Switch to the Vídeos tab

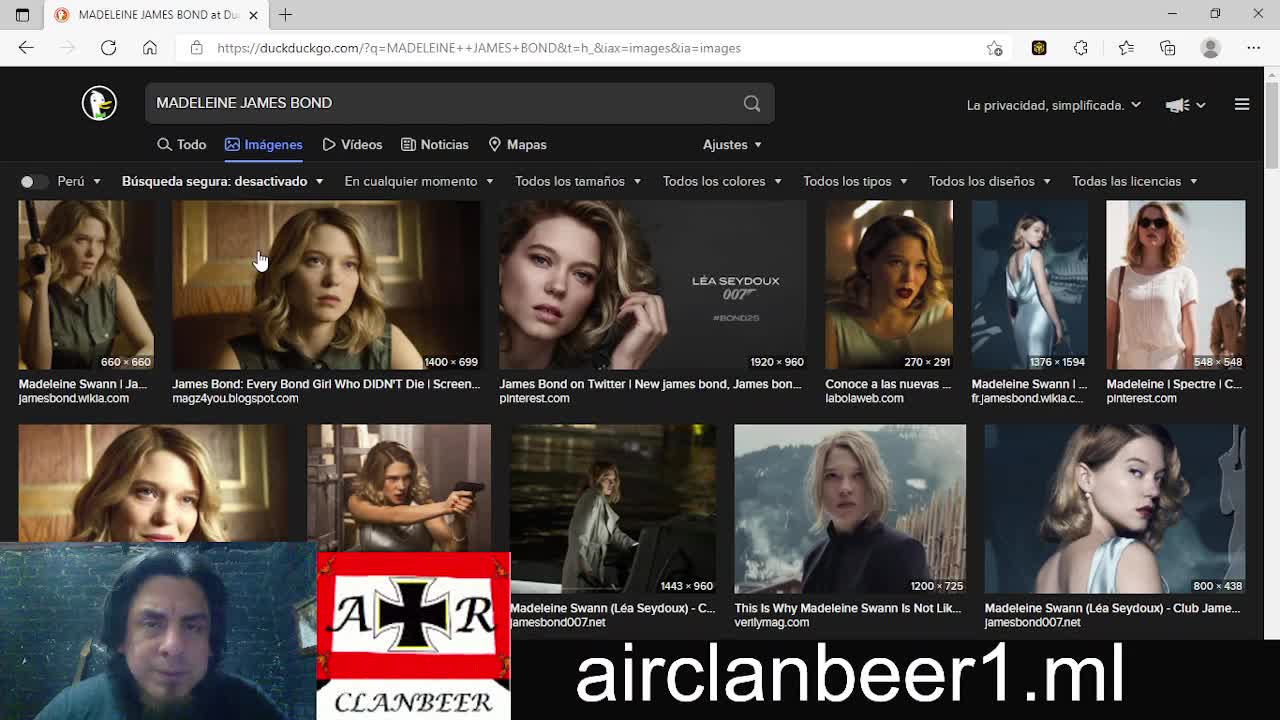352,145
